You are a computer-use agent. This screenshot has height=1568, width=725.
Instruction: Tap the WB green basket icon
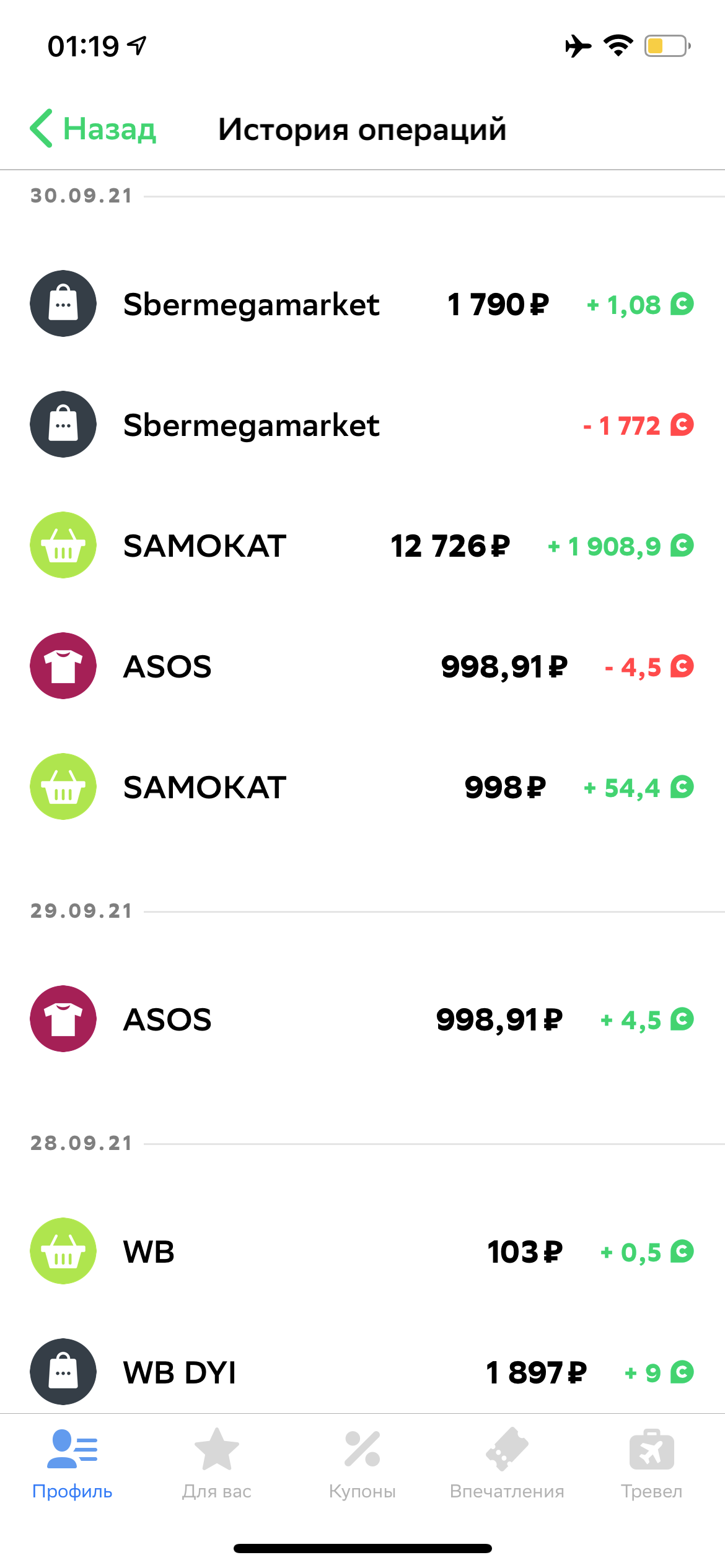coord(63,1251)
